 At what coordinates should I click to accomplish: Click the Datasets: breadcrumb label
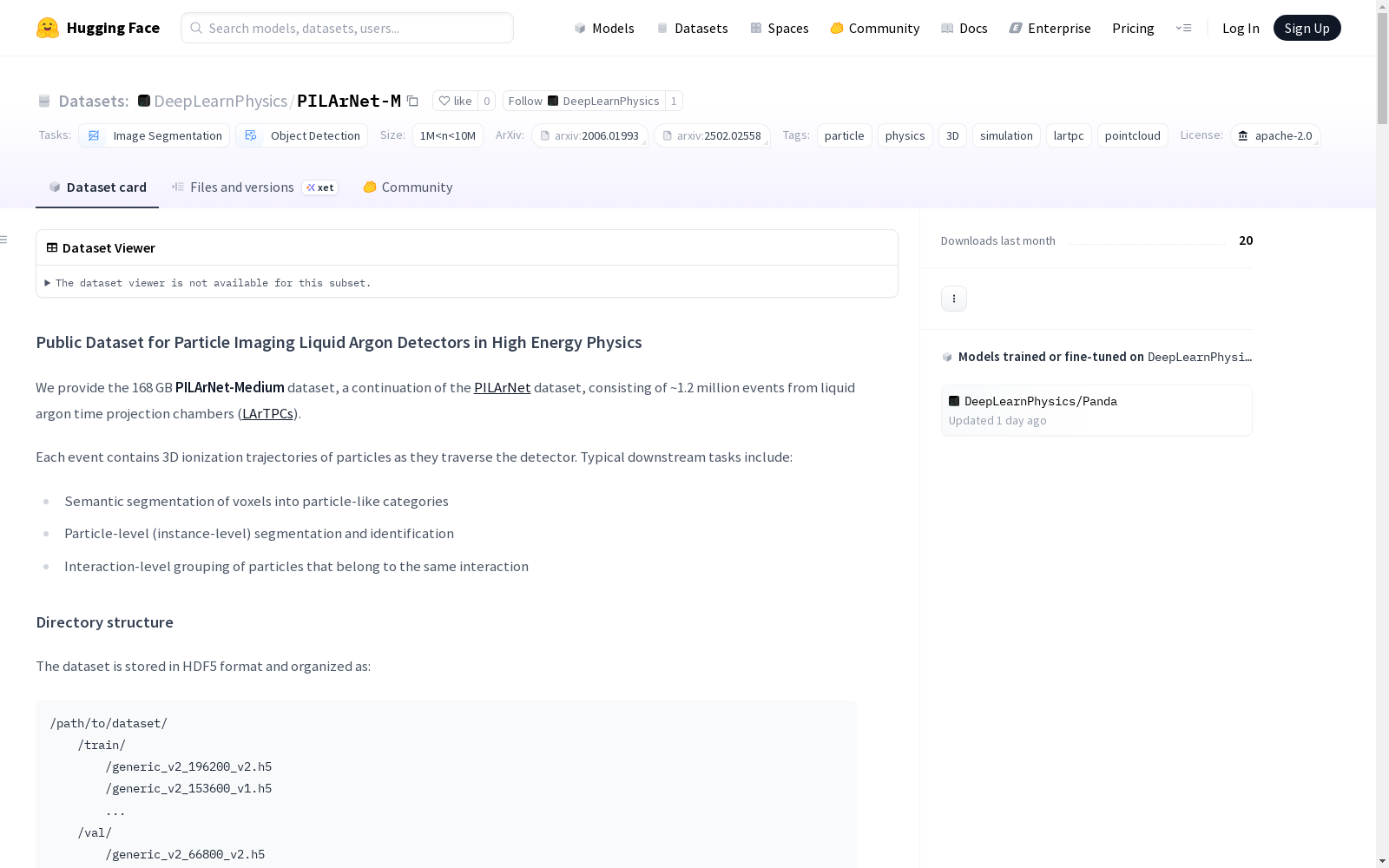tap(94, 101)
